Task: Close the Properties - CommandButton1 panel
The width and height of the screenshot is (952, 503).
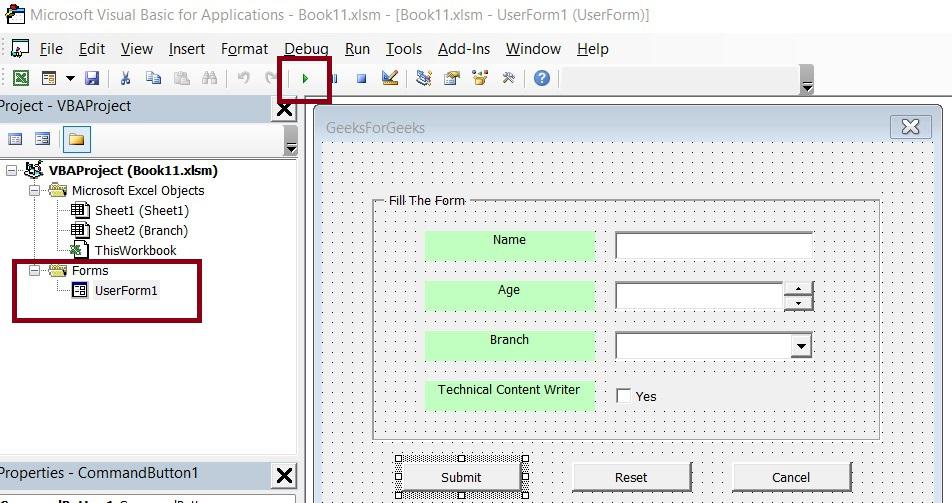Action: click(x=284, y=475)
